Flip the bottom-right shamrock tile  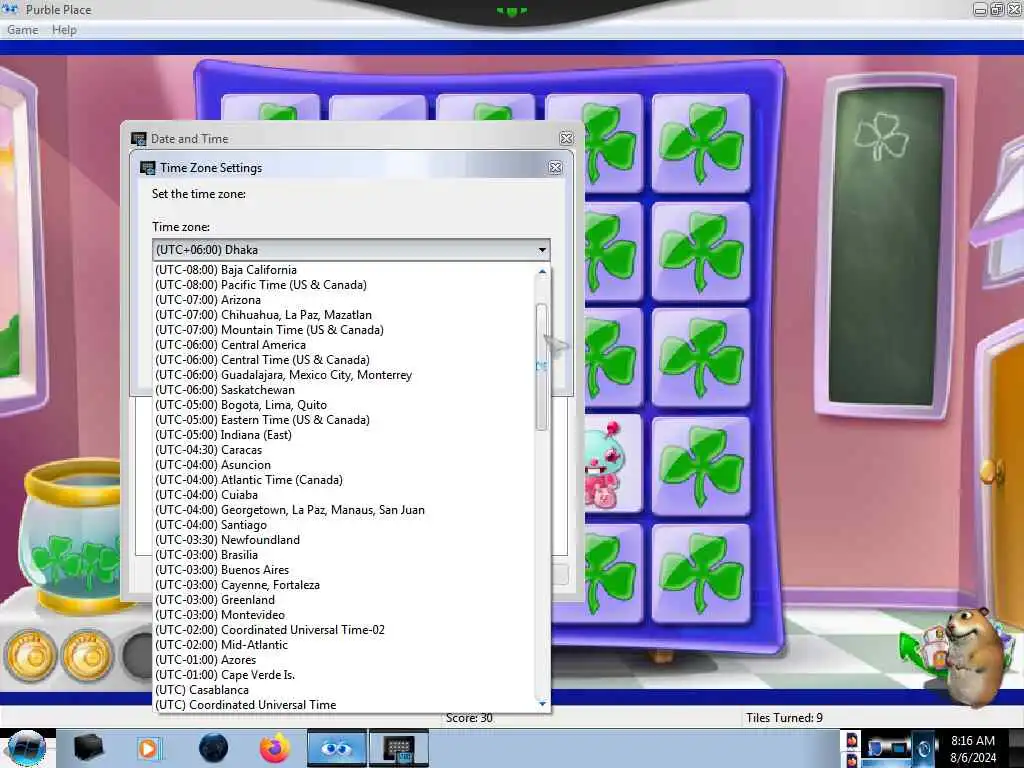[x=701, y=573]
